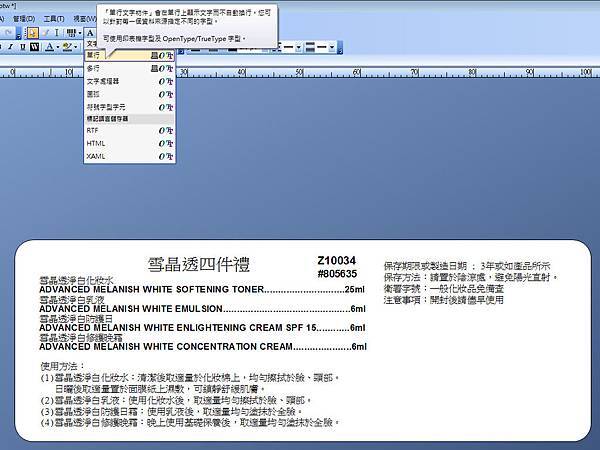Select the CONCENTRATION CREAM 6ml line

(x=203, y=346)
